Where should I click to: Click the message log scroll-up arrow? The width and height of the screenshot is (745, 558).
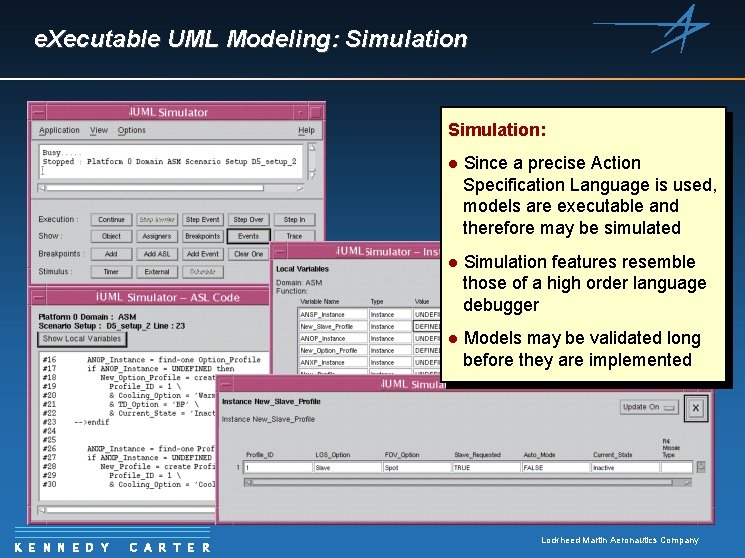coord(312,148)
